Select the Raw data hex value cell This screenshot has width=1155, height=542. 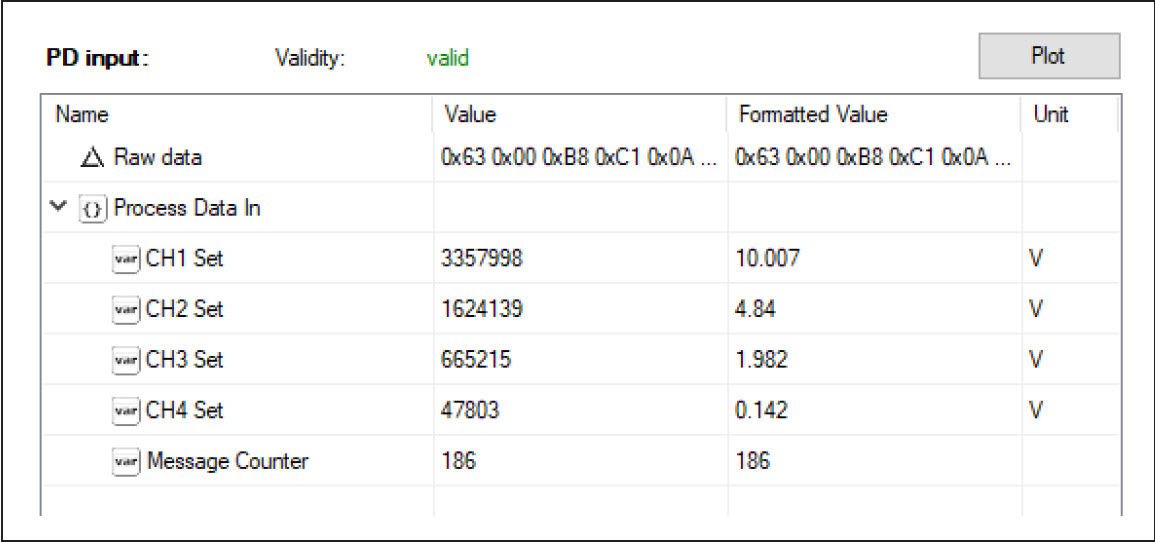pos(580,158)
